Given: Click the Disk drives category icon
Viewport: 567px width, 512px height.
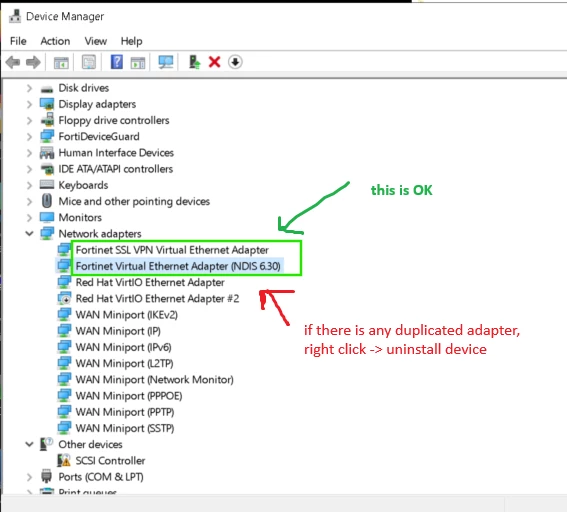Looking at the screenshot, I should (x=47, y=88).
